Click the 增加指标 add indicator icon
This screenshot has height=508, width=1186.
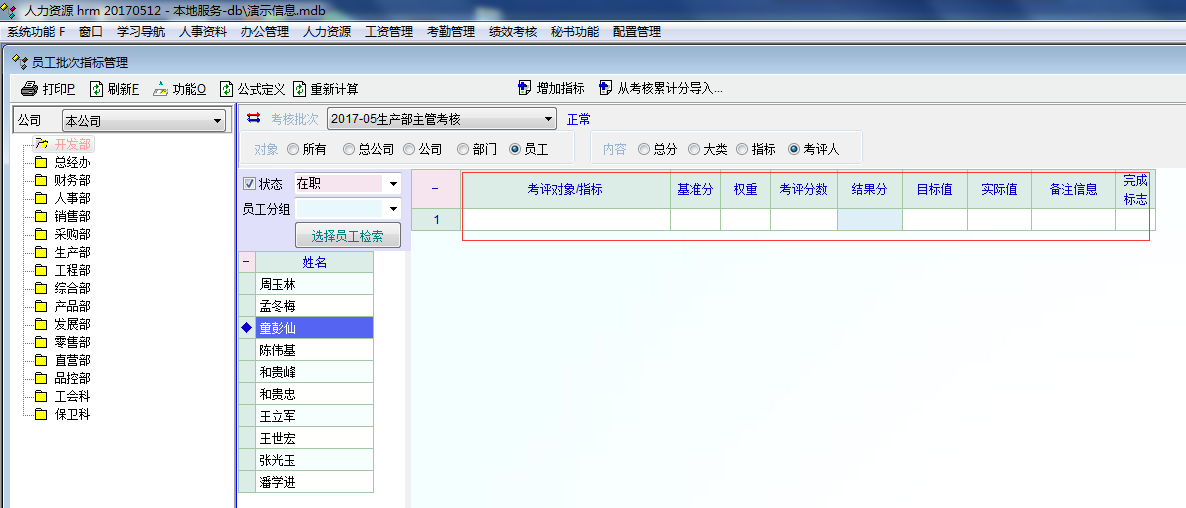tap(525, 88)
